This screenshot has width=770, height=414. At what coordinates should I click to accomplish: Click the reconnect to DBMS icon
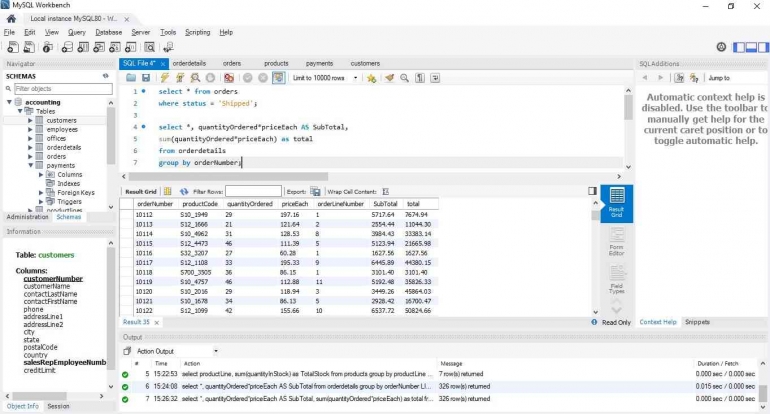pyautogui.click(x=168, y=47)
